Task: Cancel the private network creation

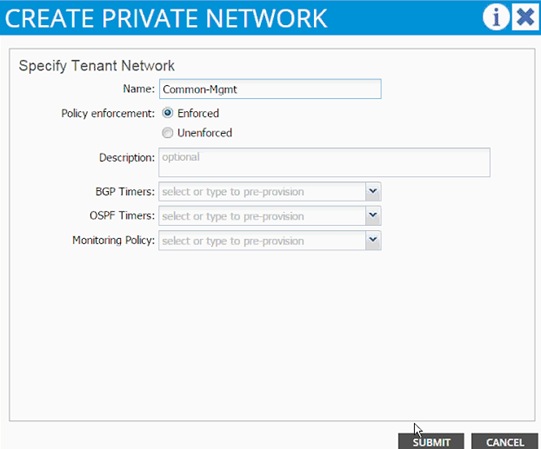Action: click(504, 441)
